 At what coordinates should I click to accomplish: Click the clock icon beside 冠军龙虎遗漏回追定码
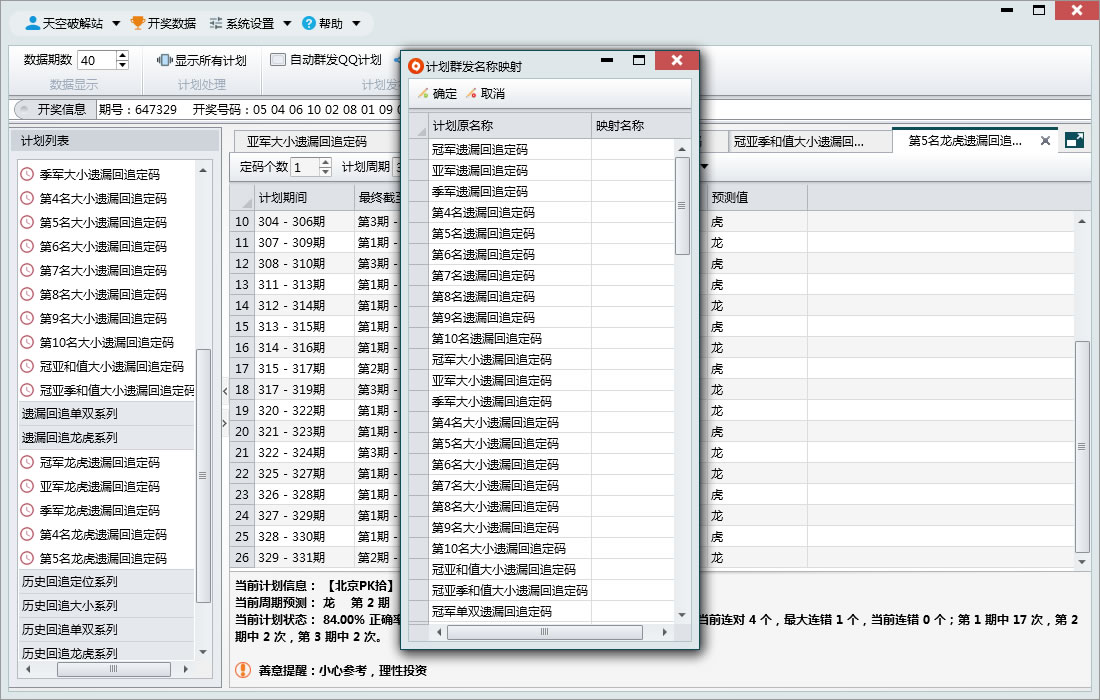[27, 463]
